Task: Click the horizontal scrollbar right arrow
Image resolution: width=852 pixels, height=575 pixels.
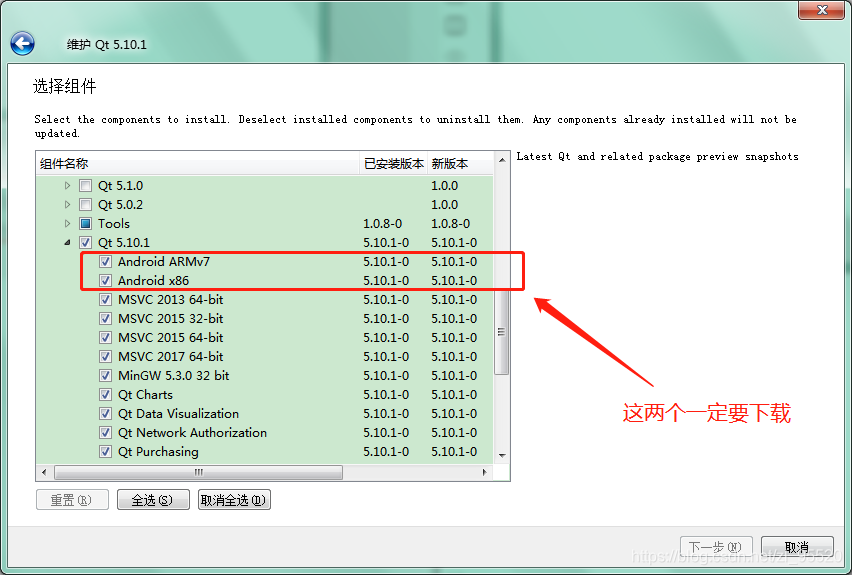Action: 485,472
